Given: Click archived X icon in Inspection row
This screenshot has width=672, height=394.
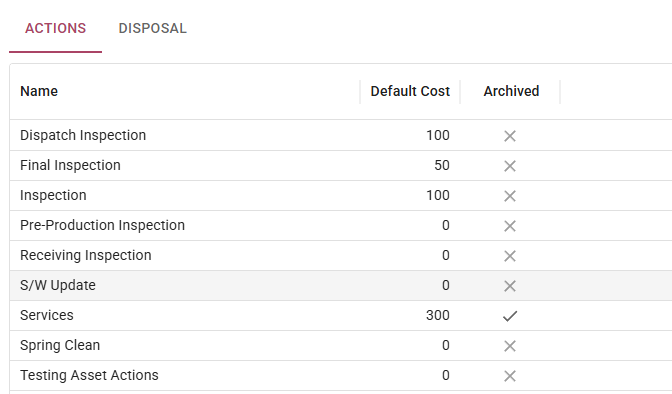Looking at the screenshot, I should pos(510,196).
